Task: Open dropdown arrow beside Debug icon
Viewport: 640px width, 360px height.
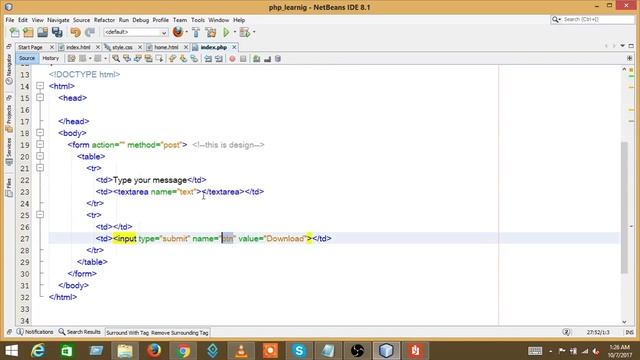Action: [254, 32]
